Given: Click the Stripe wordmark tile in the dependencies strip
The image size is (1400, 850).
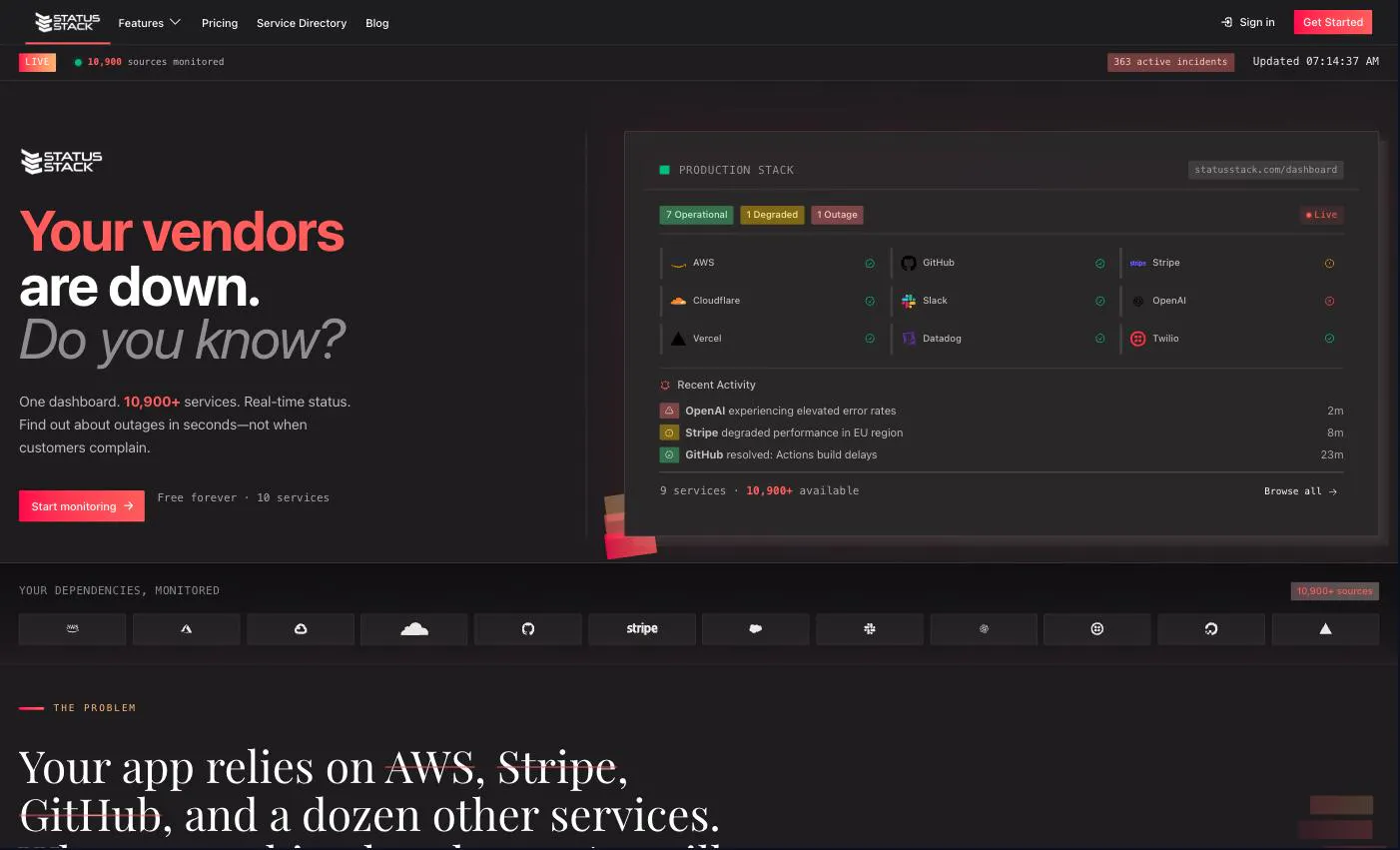Looking at the screenshot, I should pos(642,628).
